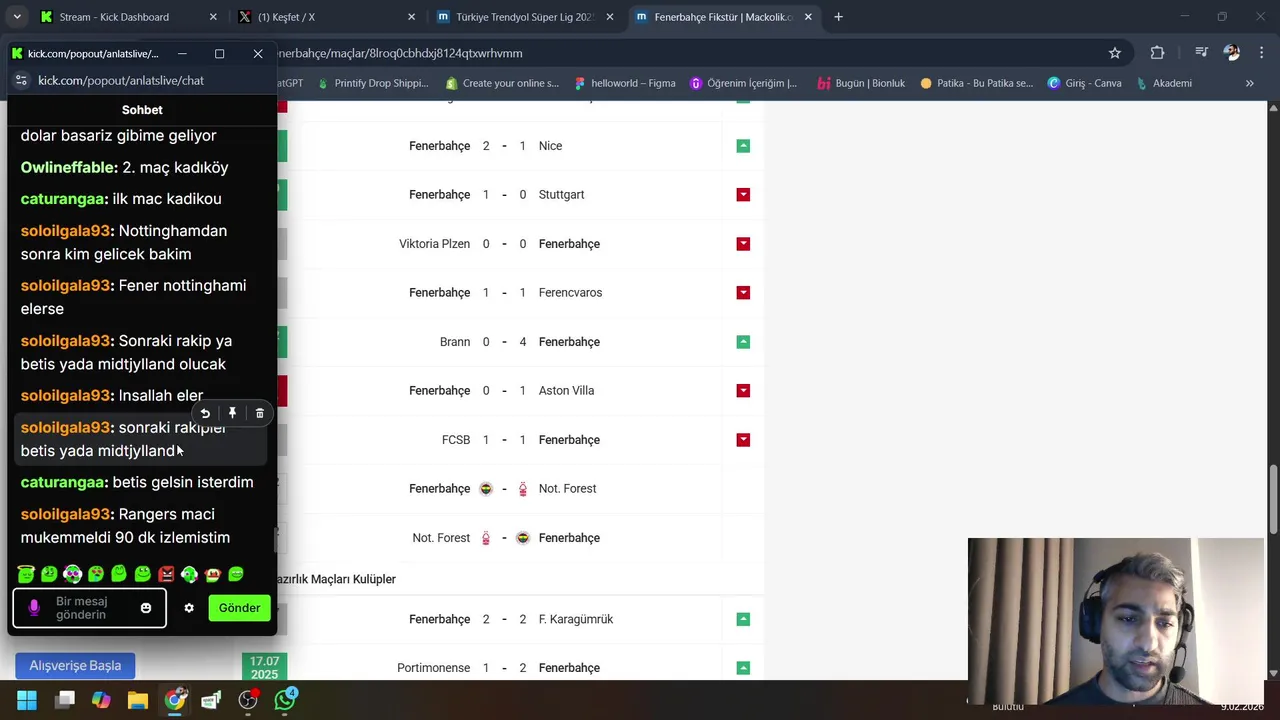The width and height of the screenshot is (1280, 720).
Task: Click the red arrow for Ferencvaros match
Action: pyautogui.click(x=743, y=293)
